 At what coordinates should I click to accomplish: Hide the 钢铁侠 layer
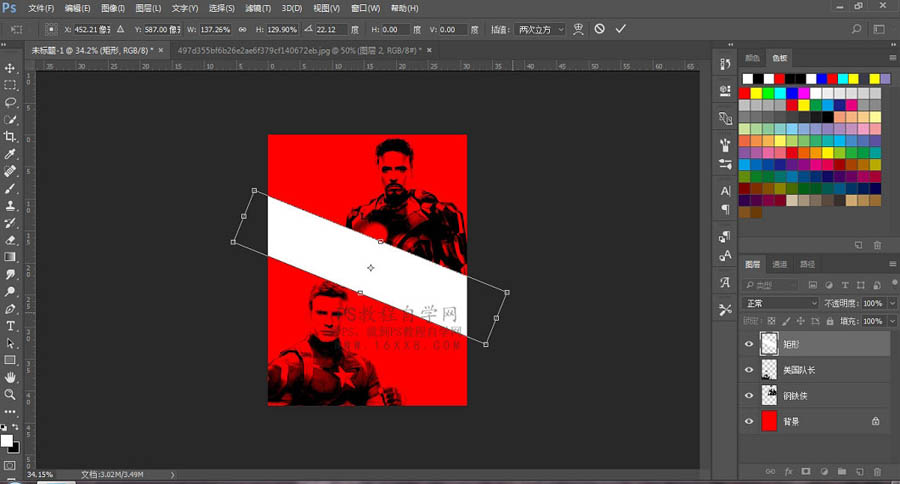point(748,396)
